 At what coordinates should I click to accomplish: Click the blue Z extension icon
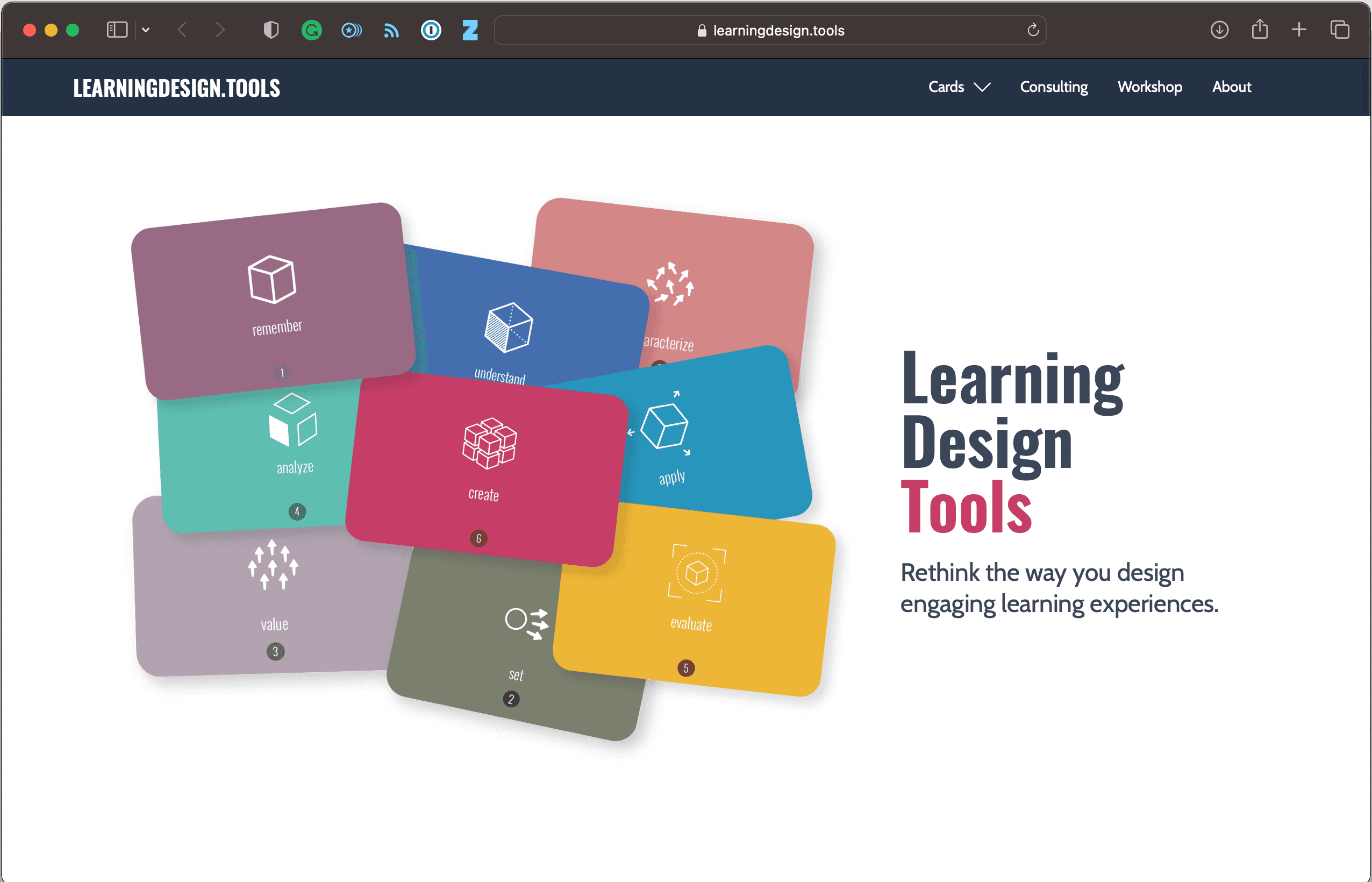pos(470,30)
